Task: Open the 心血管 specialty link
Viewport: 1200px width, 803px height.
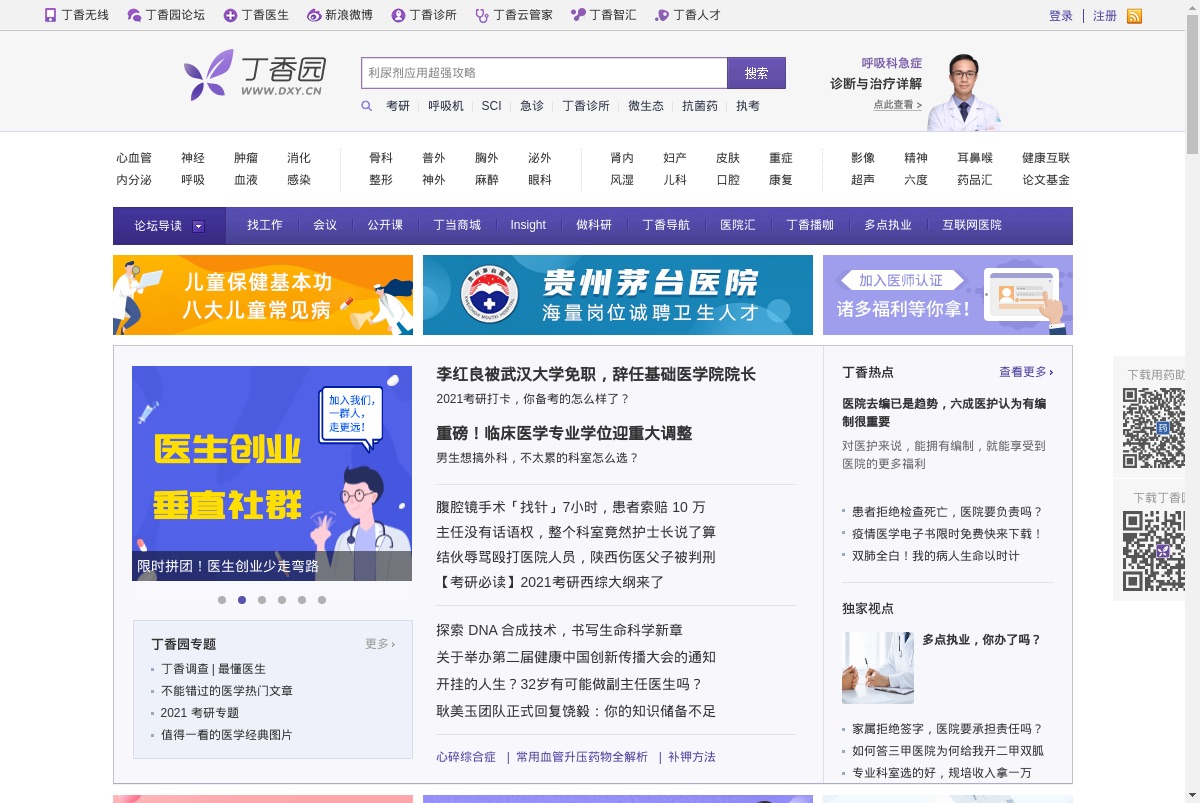Action: 134,158
